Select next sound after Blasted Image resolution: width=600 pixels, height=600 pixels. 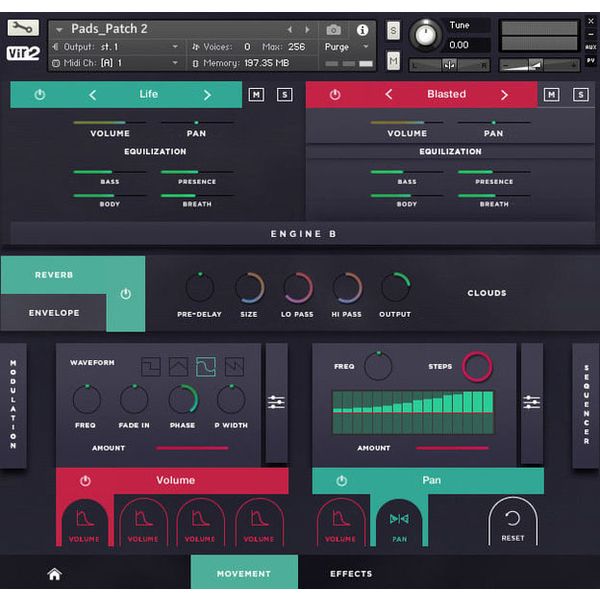[x=504, y=95]
